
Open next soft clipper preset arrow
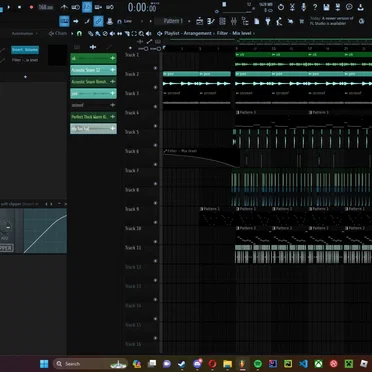[x=51, y=204]
